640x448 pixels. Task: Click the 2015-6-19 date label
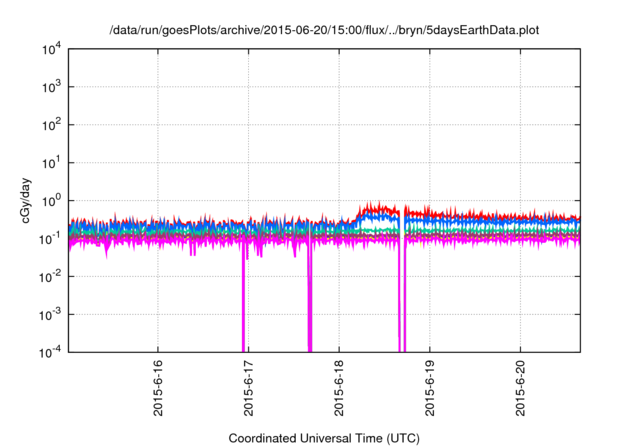click(x=430, y=388)
